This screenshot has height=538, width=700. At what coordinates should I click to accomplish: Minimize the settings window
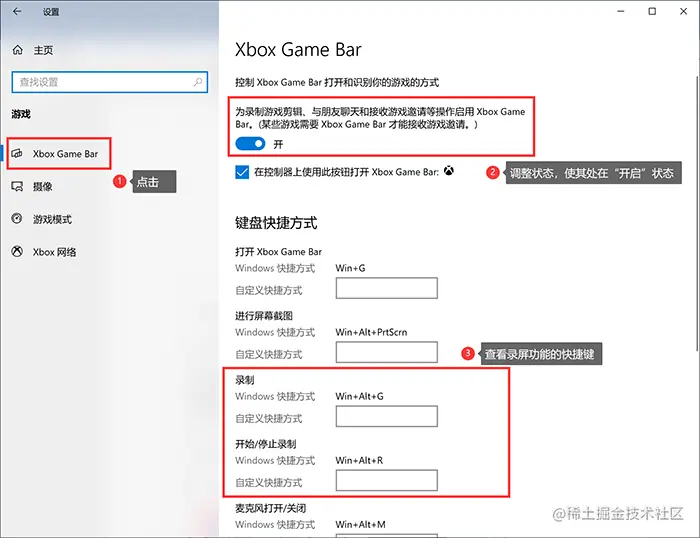[x=621, y=11]
